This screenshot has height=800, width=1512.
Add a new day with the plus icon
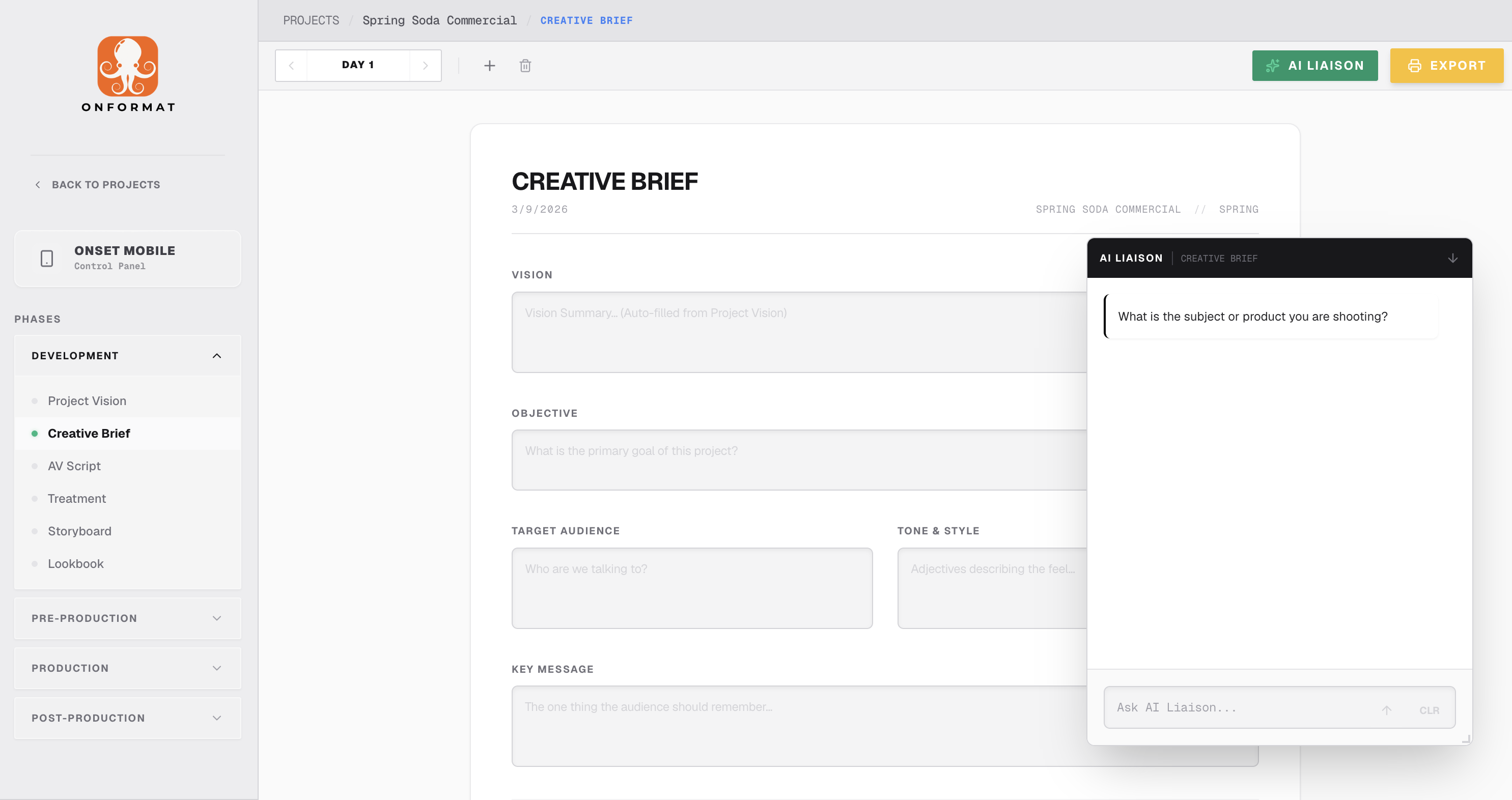pyautogui.click(x=490, y=65)
